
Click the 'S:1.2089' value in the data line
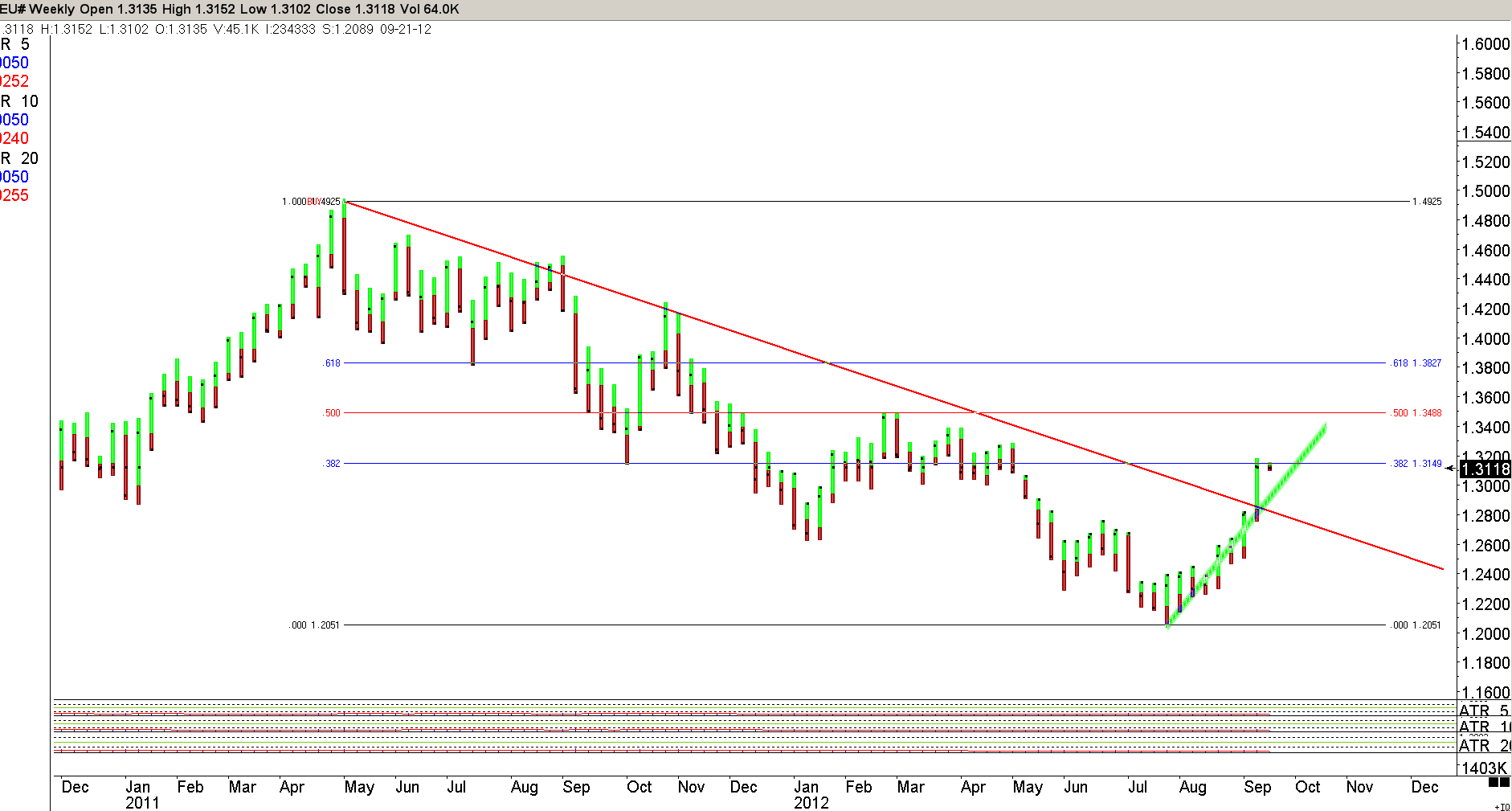(x=349, y=29)
